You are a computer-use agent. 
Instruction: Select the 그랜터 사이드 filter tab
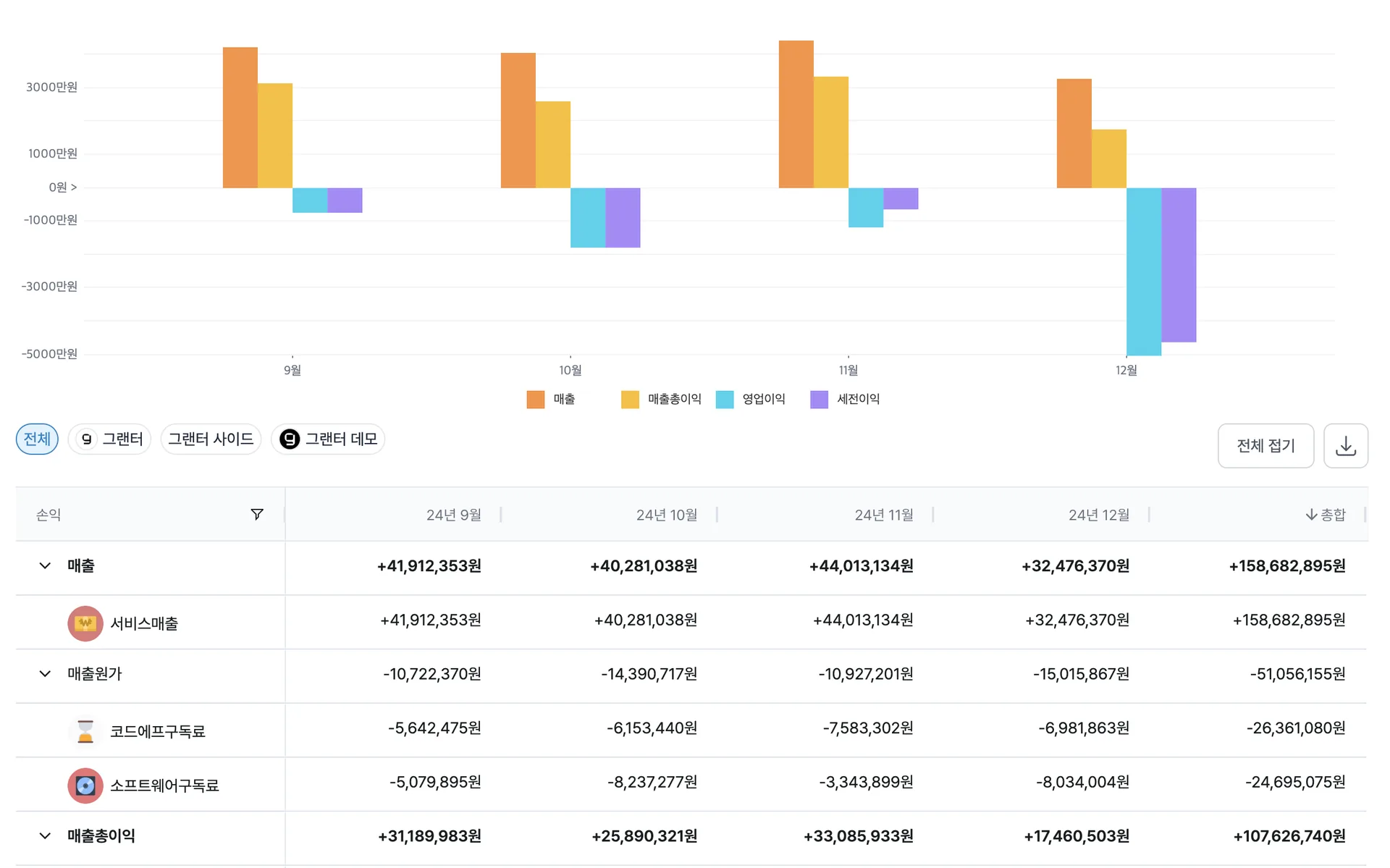[x=211, y=439]
